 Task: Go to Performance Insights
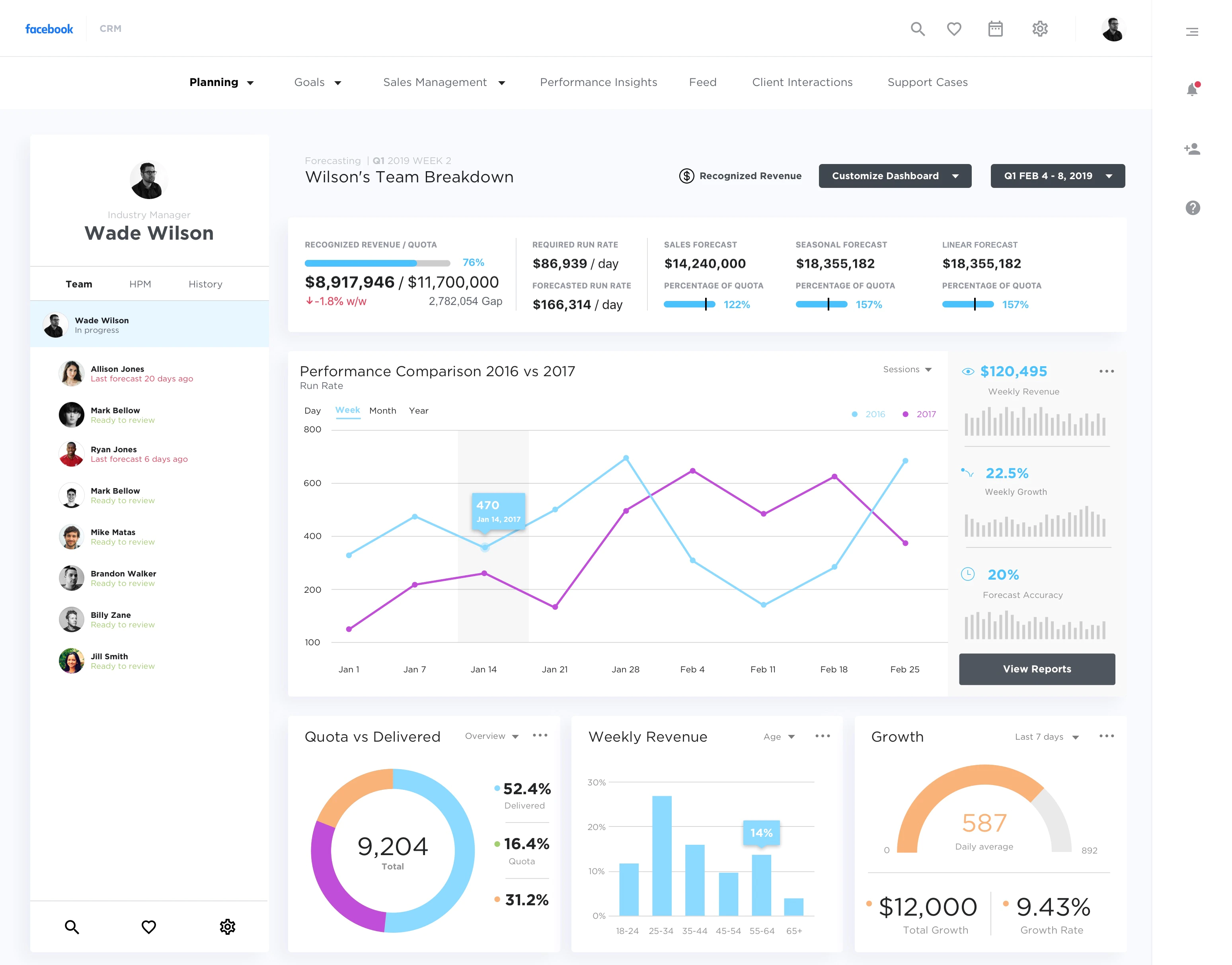598,82
